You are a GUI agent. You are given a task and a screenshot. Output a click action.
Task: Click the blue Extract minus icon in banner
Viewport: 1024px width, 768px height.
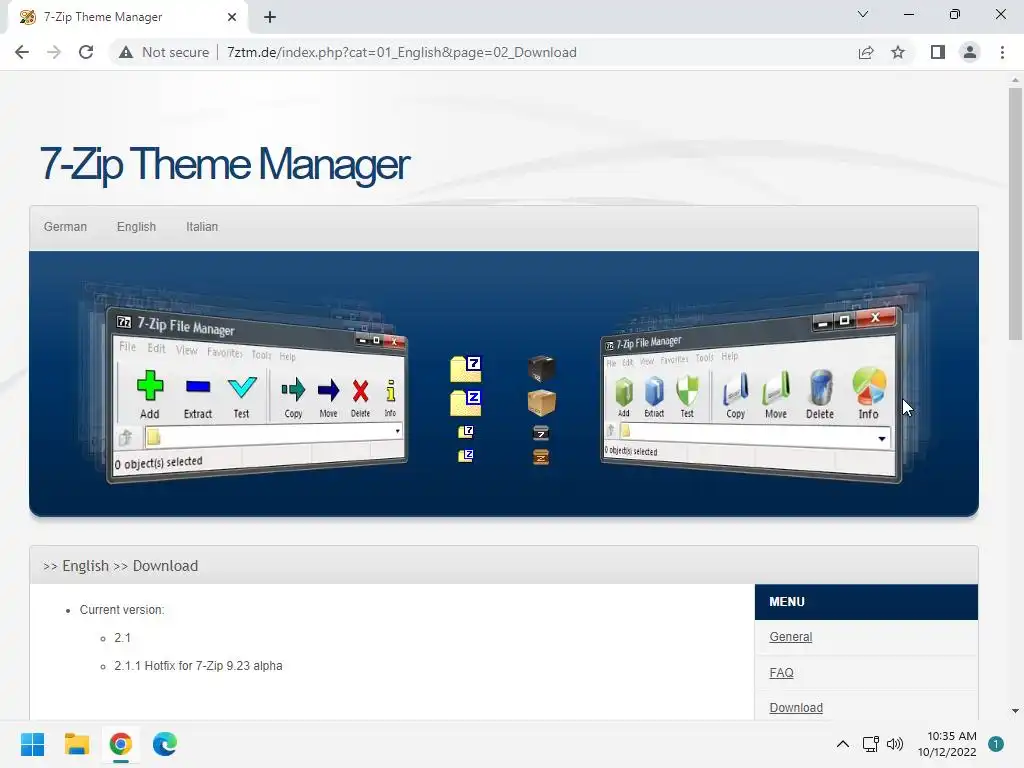198,387
